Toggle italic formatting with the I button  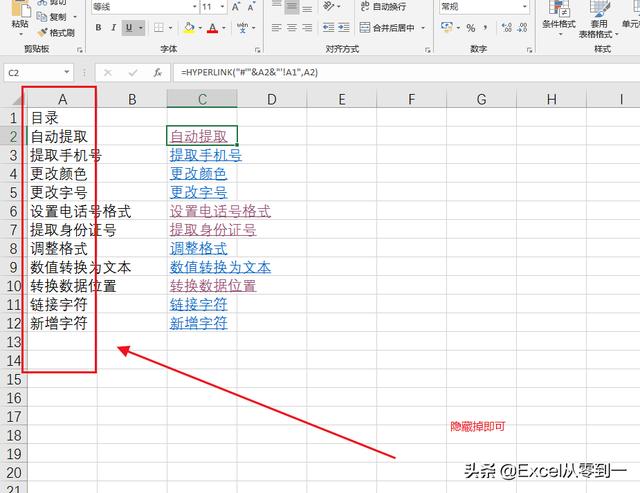113,28
